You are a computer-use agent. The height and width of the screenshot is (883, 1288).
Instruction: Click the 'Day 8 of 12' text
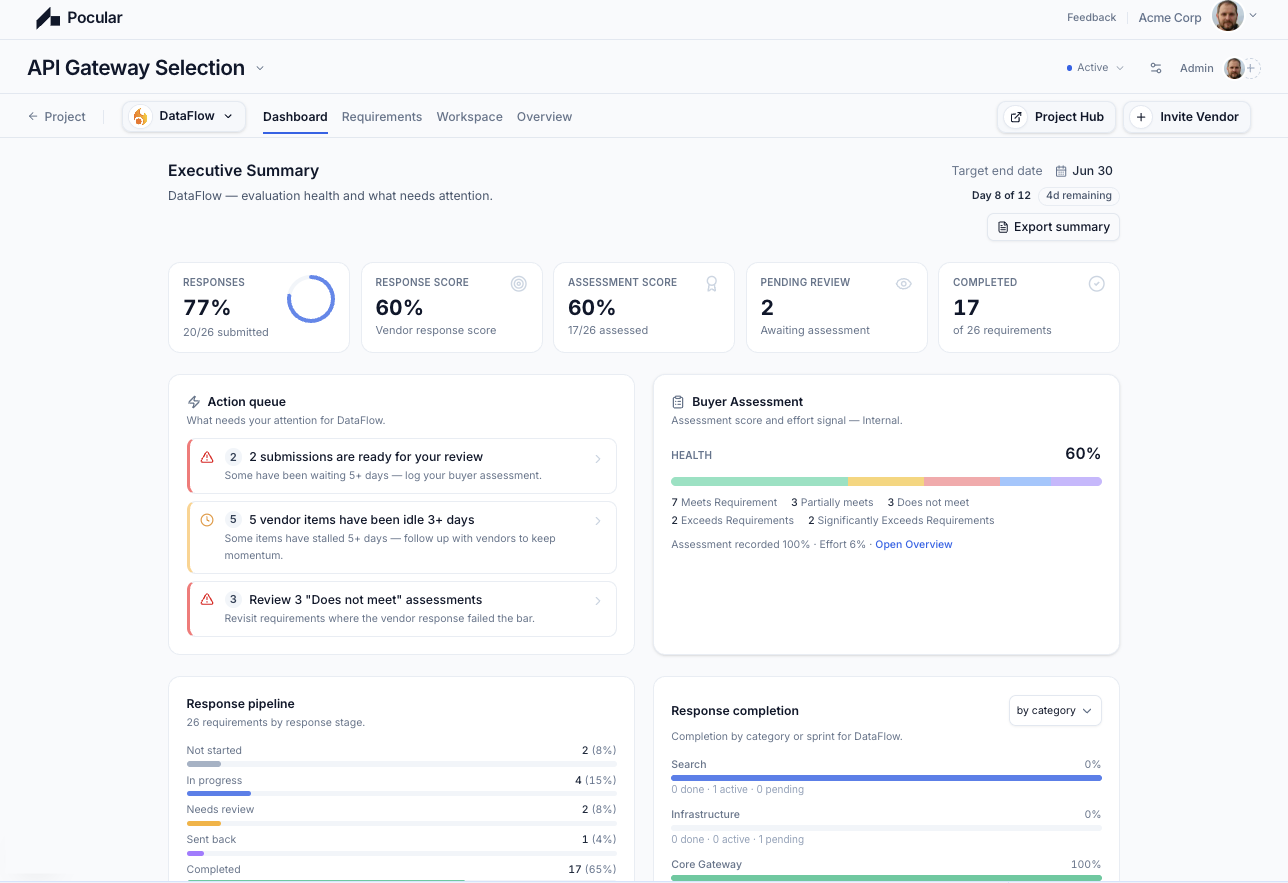tap(1001, 196)
